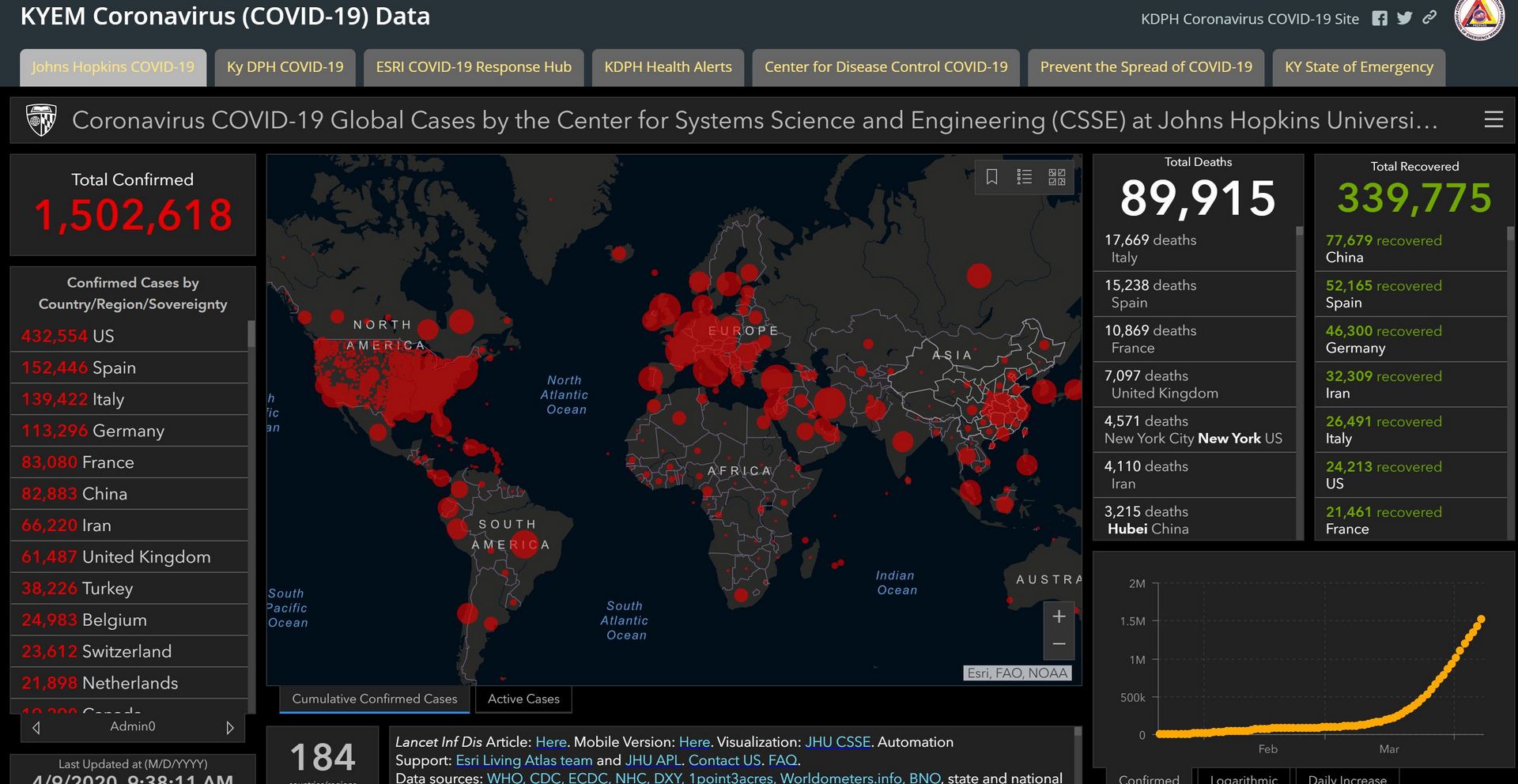Click the copy link chain icon
The height and width of the screenshot is (784, 1518).
1429,17
